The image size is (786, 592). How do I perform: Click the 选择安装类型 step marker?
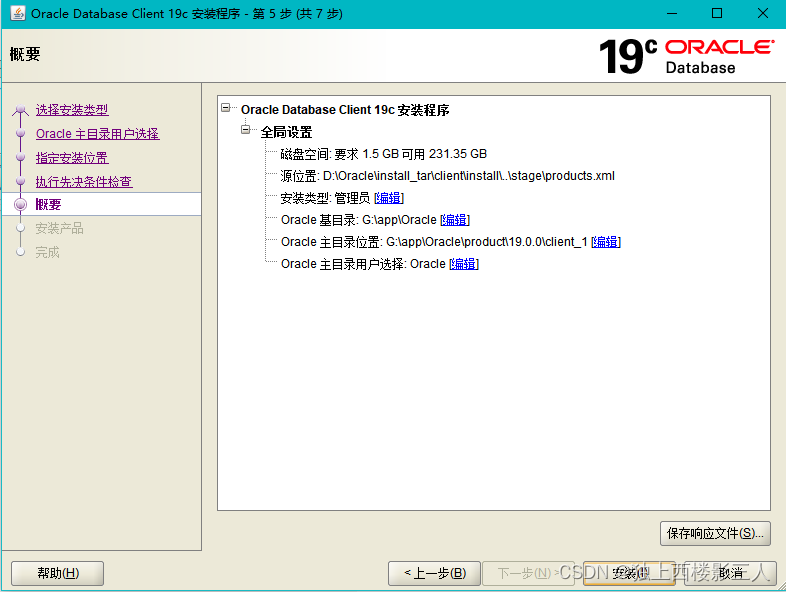coord(21,109)
